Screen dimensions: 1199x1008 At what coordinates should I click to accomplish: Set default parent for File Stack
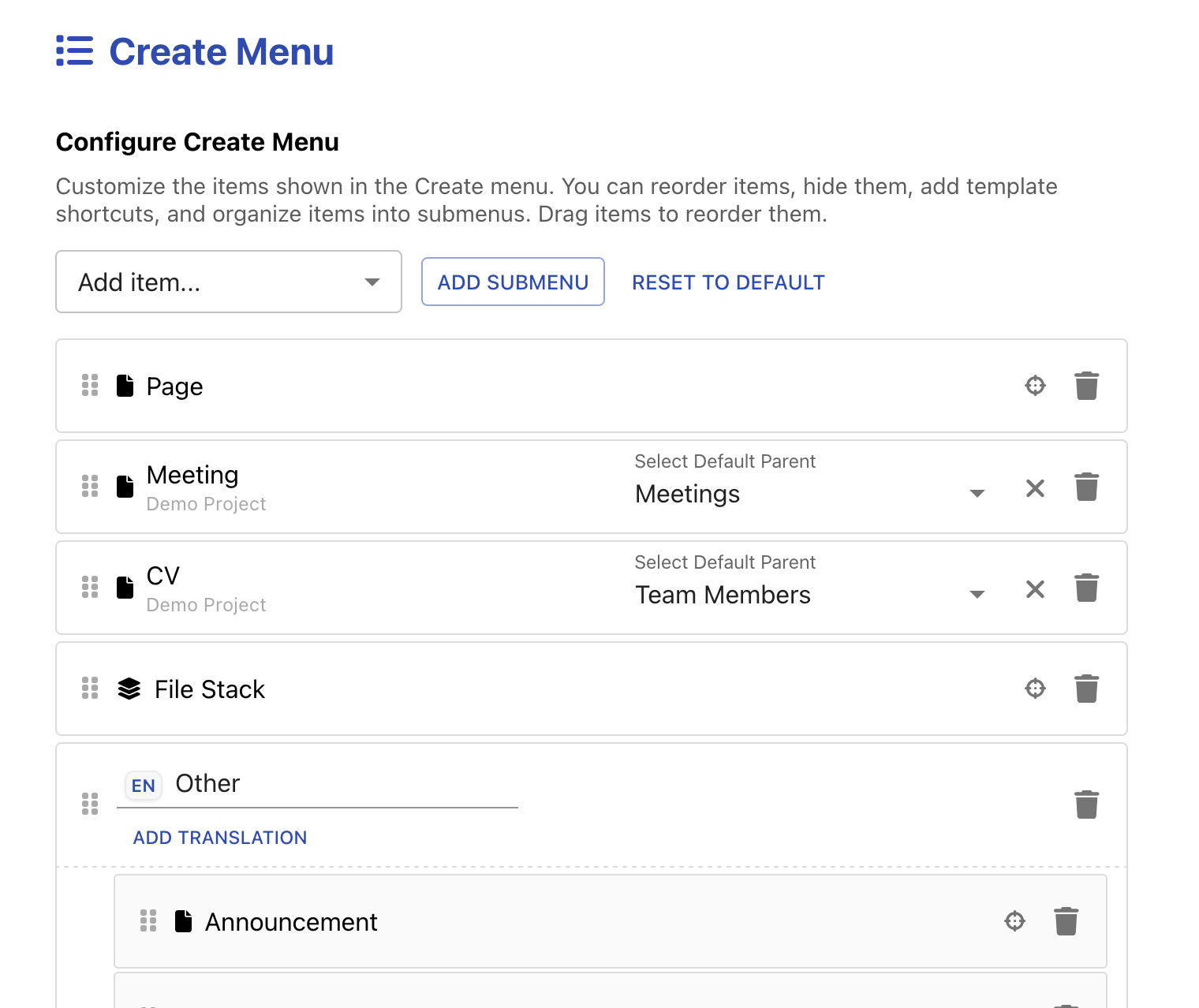[x=1035, y=689]
